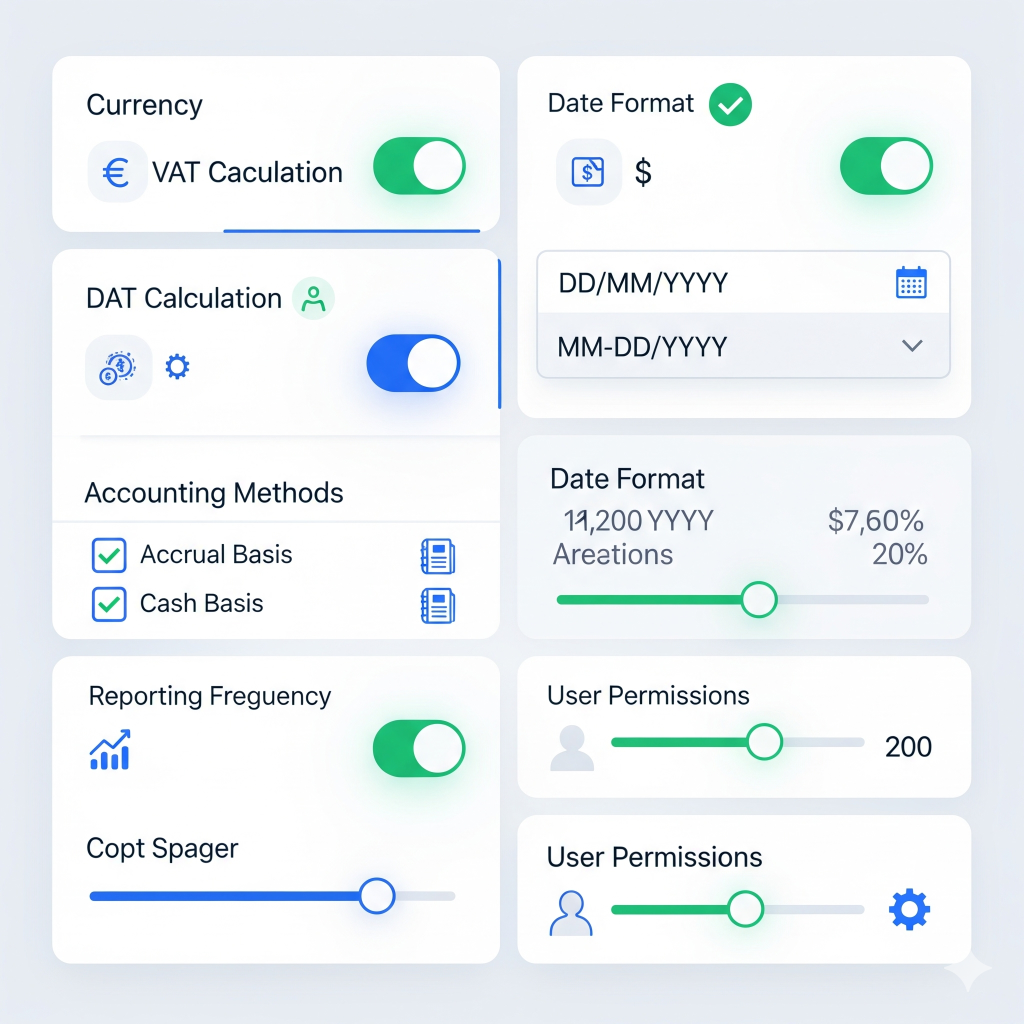1024x1024 pixels.
Task: Click the coins icon under DAT Calculation
Action: [118, 368]
